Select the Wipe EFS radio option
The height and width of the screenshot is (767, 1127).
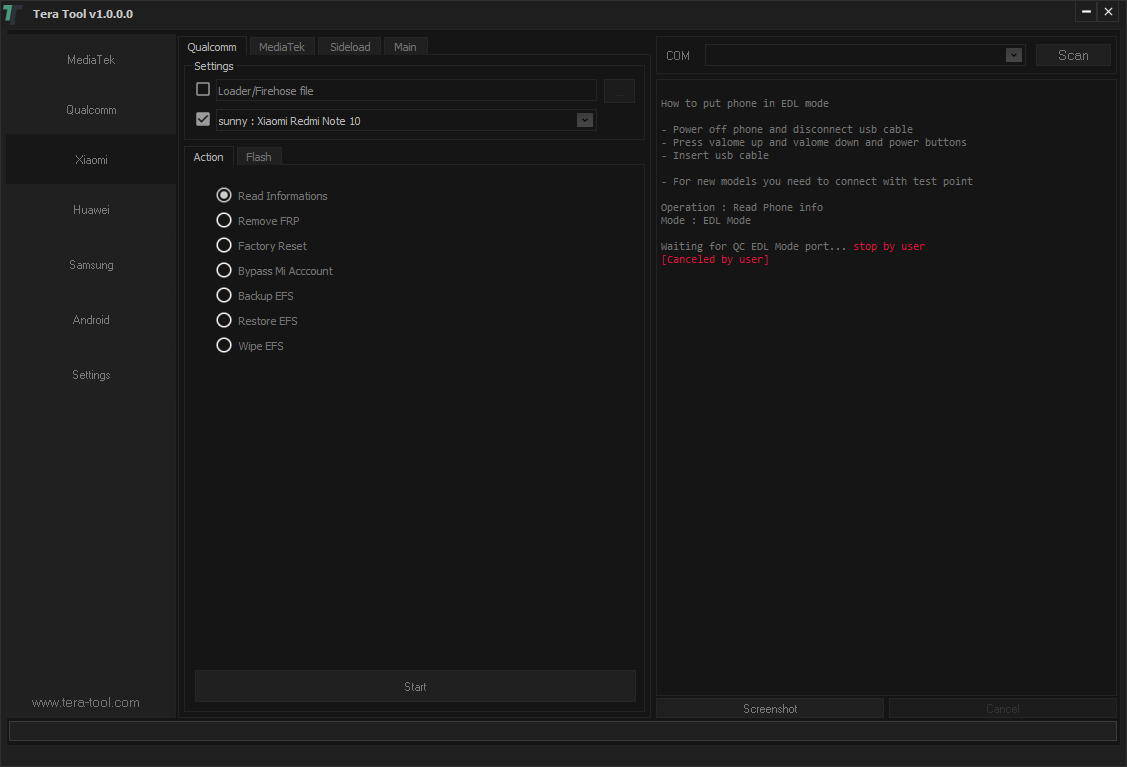224,346
